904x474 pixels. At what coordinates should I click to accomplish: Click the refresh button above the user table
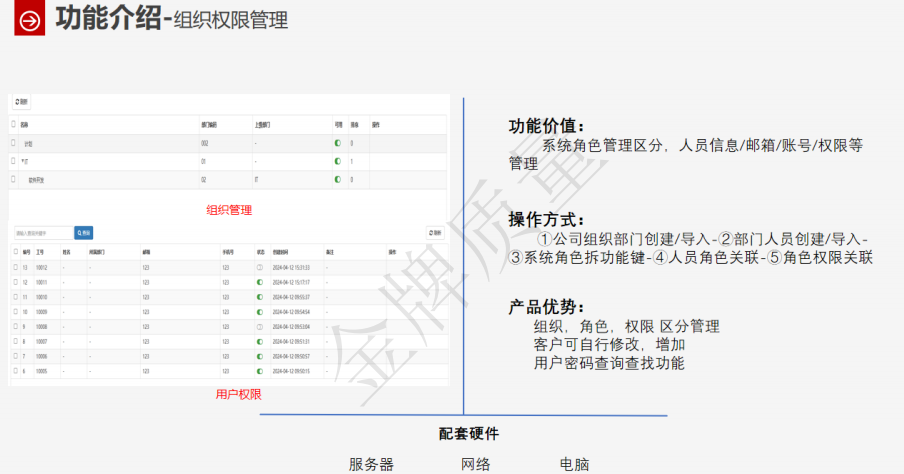(x=435, y=233)
